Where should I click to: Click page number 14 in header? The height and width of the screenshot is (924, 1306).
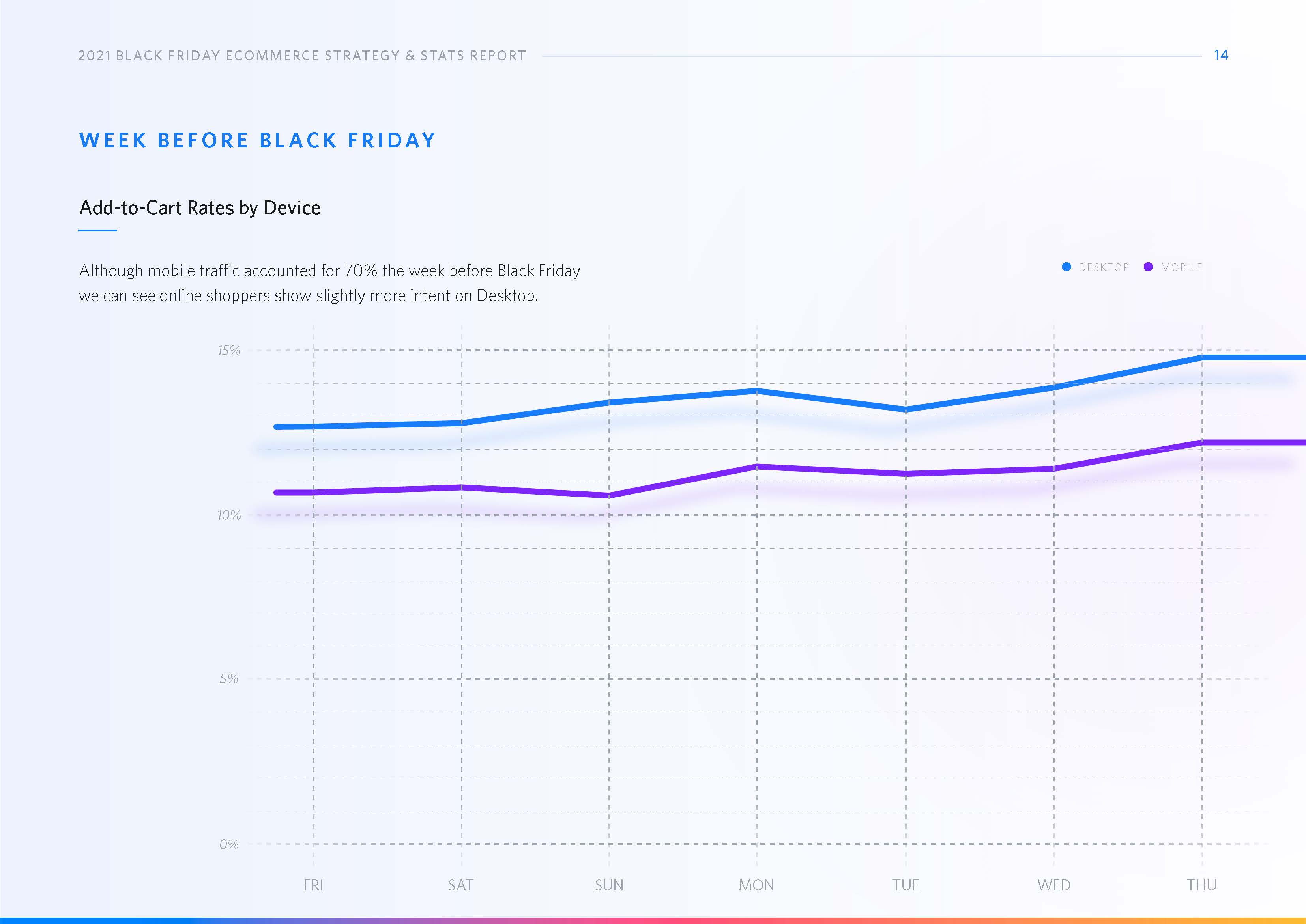1221,55
